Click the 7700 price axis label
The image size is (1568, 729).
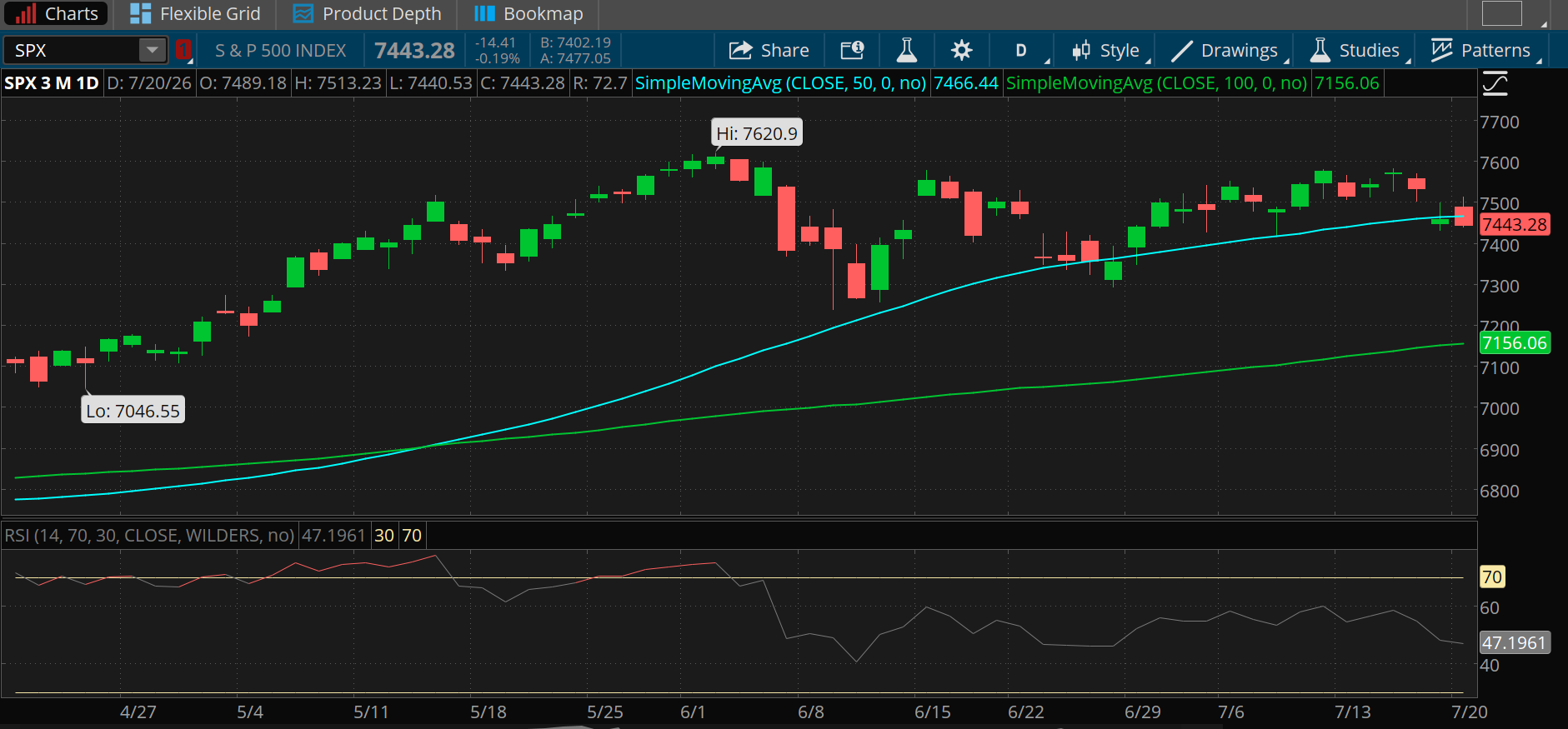click(x=1499, y=122)
